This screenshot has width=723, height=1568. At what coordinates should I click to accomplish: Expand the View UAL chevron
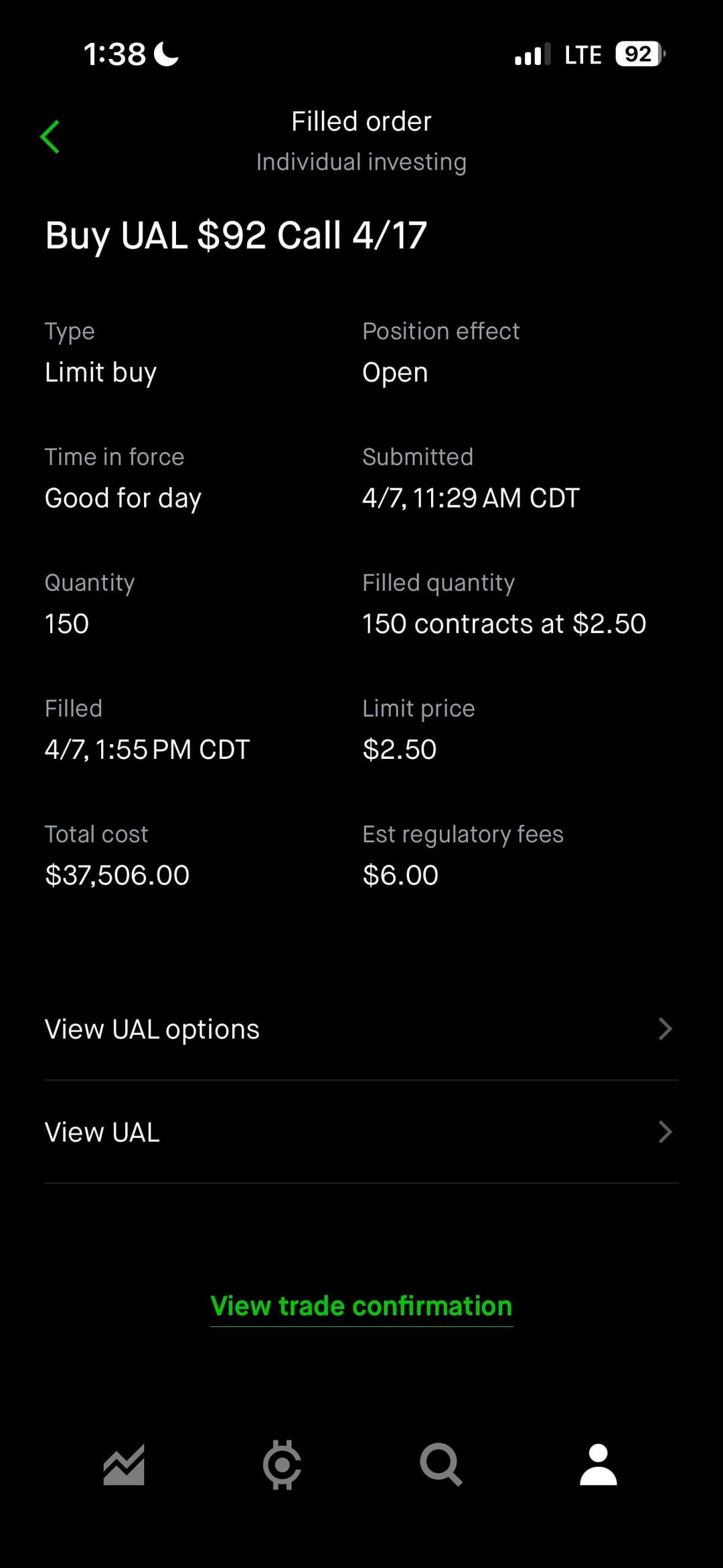tap(665, 1132)
